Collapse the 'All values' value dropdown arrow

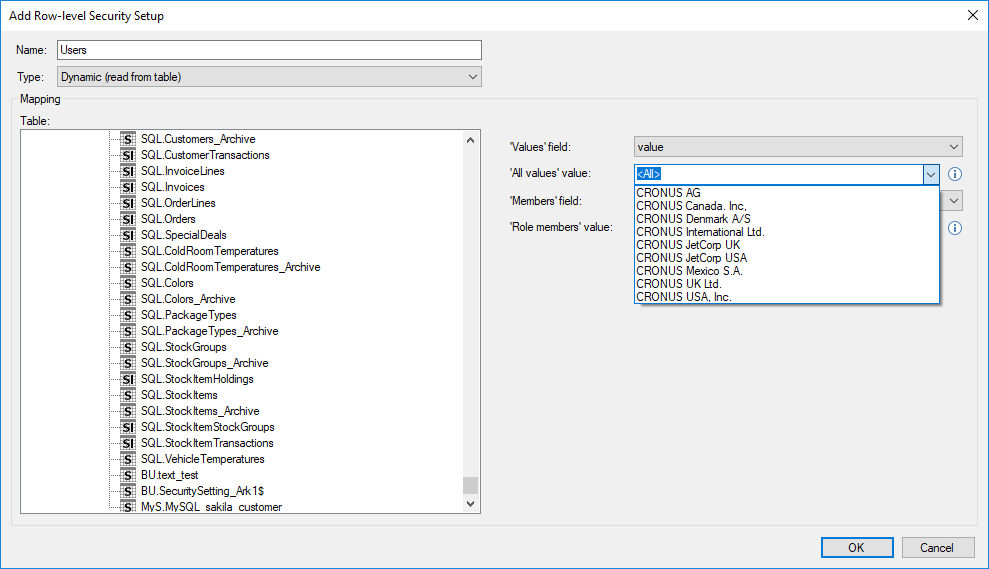pos(931,175)
